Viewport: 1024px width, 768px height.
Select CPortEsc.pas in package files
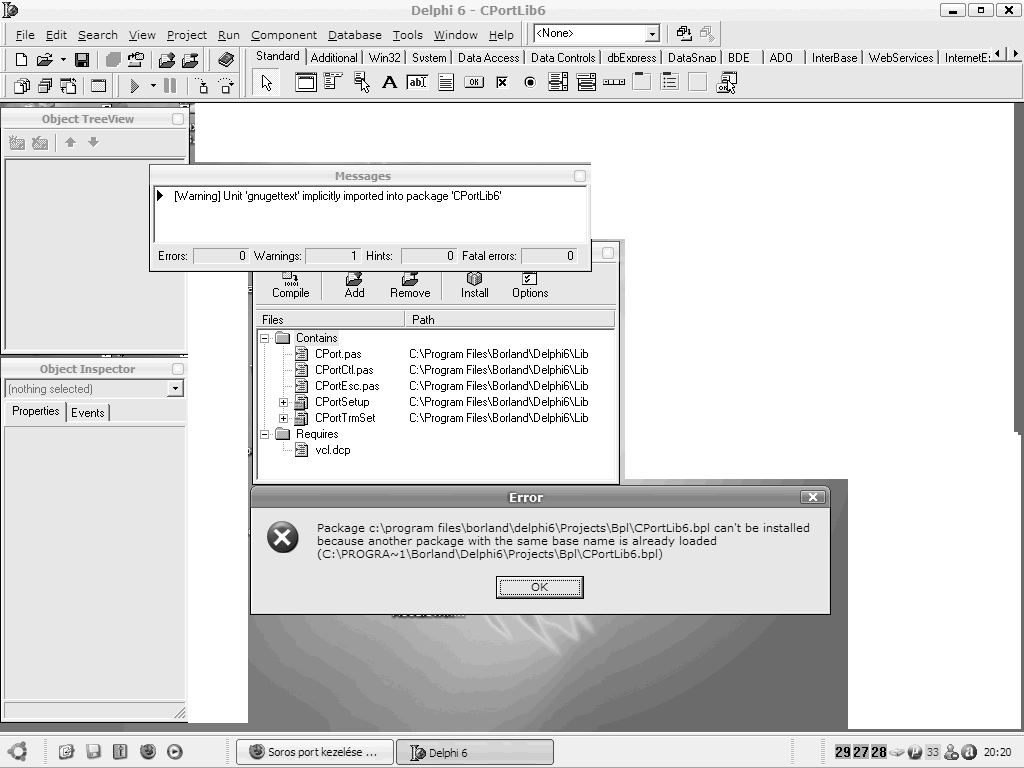(x=347, y=386)
